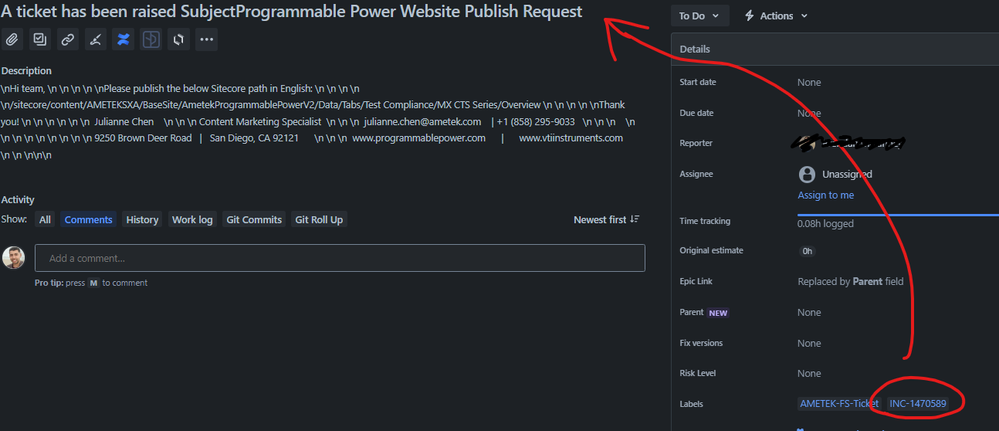Viewport: 999px width, 431px height.
Task: Click the sort order icon beside Newest first
Action: 635,219
